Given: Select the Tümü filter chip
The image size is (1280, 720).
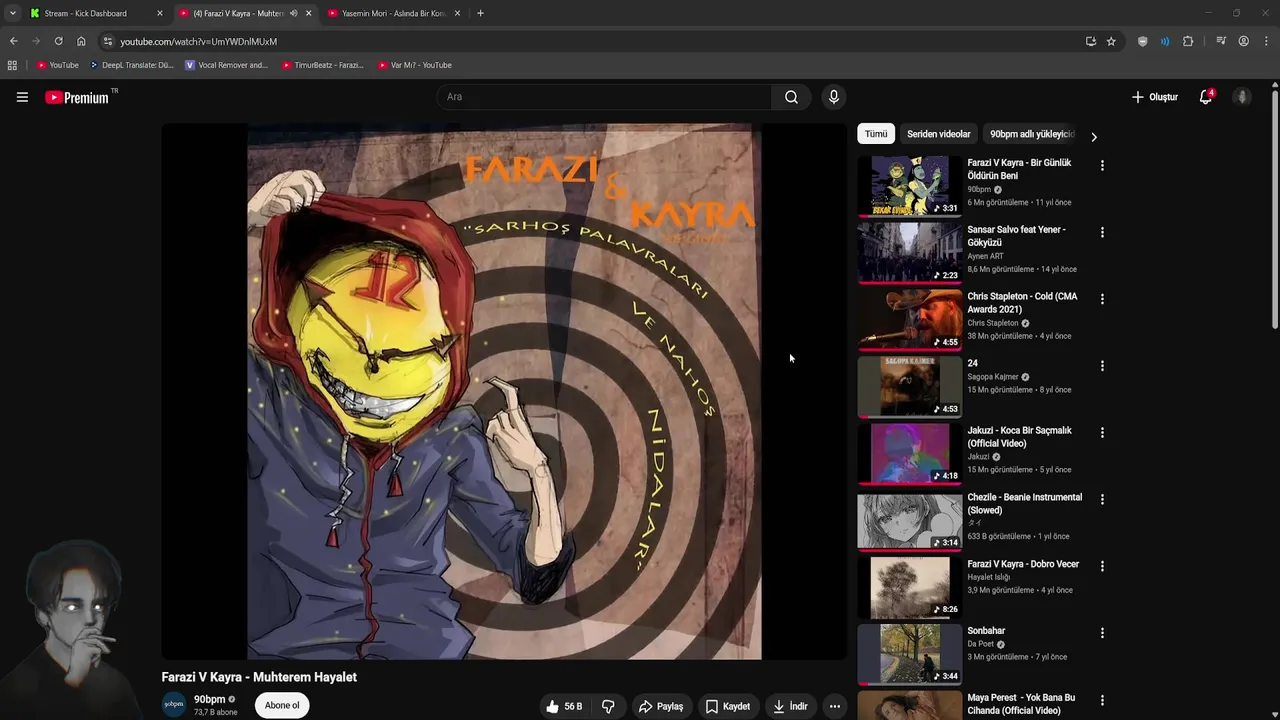Looking at the screenshot, I should coord(876,134).
